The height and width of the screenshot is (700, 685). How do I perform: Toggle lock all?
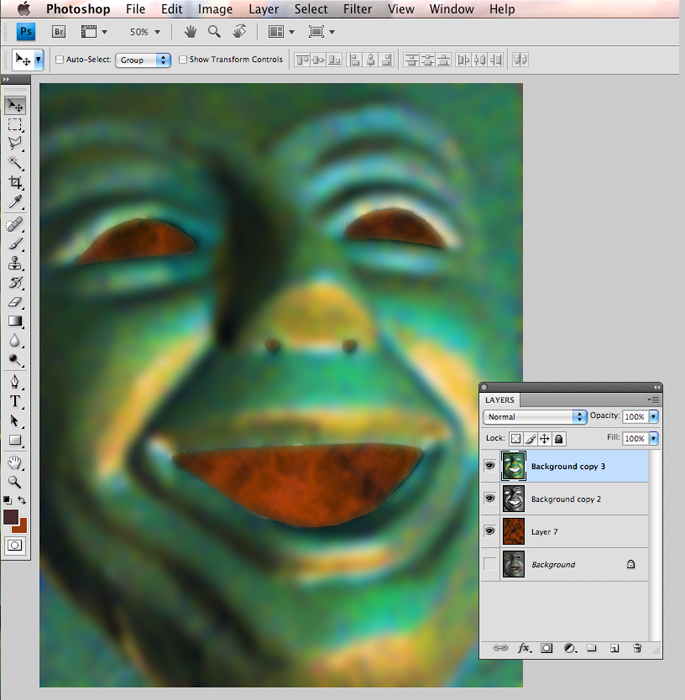pyautogui.click(x=559, y=439)
